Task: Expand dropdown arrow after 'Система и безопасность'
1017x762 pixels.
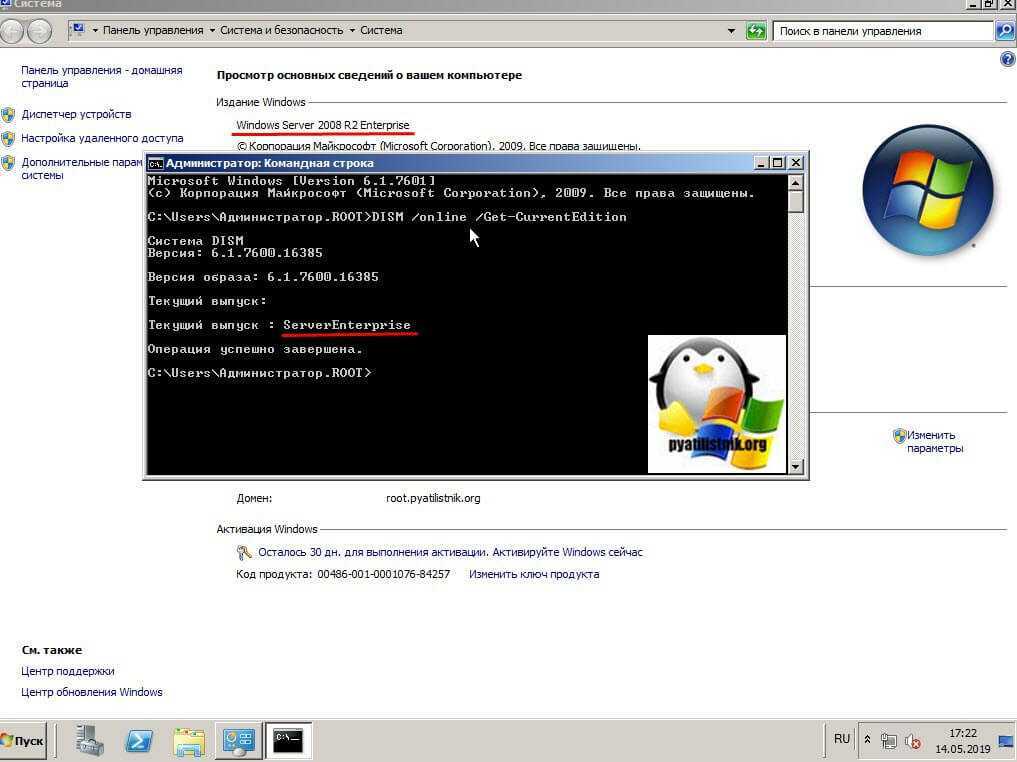Action: click(352, 31)
